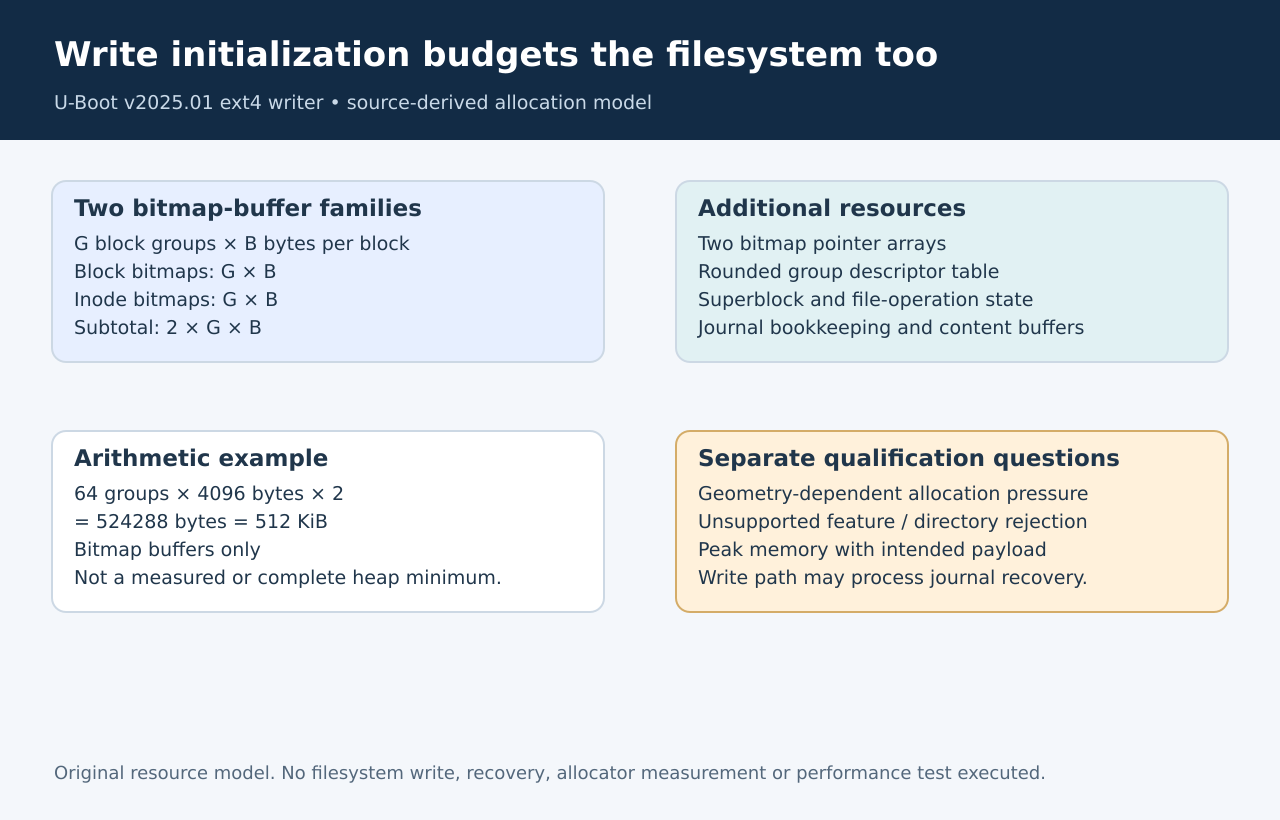Image resolution: width=1280 pixels, height=820 pixels.
Task: Select the 'G block groups × B bytes per block' line
Action: click(x=242, y=244)
